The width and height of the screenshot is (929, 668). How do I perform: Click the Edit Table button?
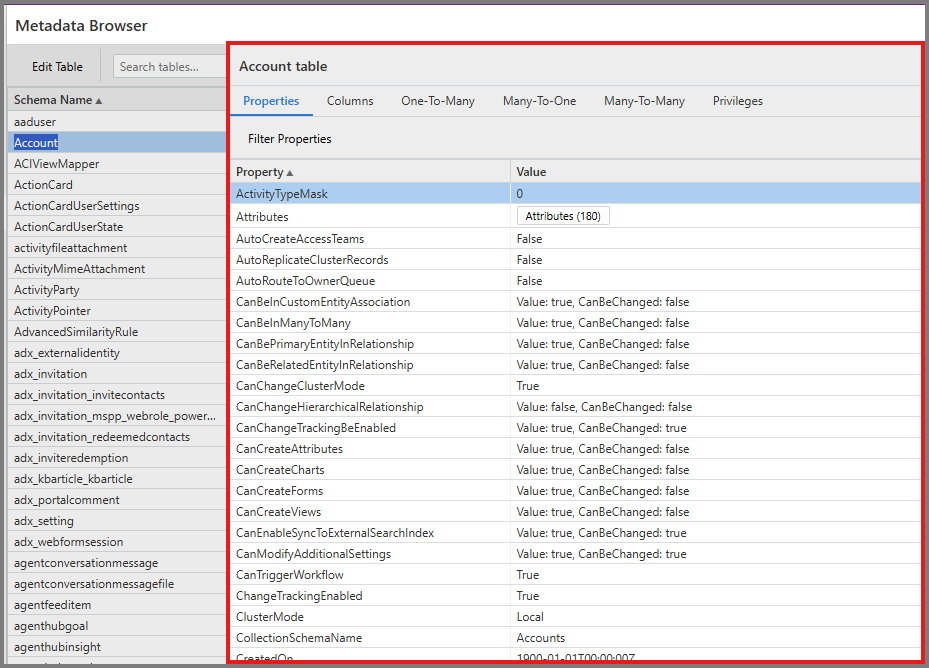pyautogui.click(x=54, y=66)
